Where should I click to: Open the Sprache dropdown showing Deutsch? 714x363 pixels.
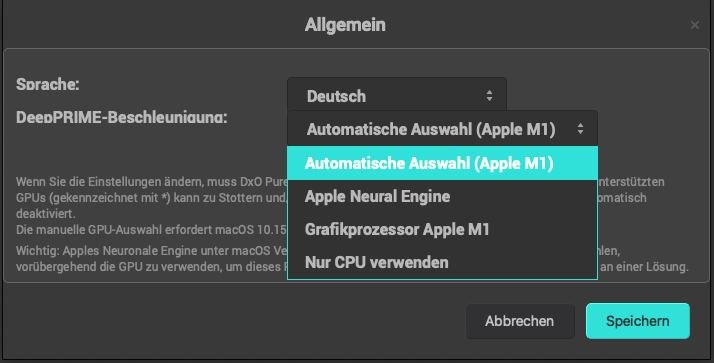click(397, 96)
